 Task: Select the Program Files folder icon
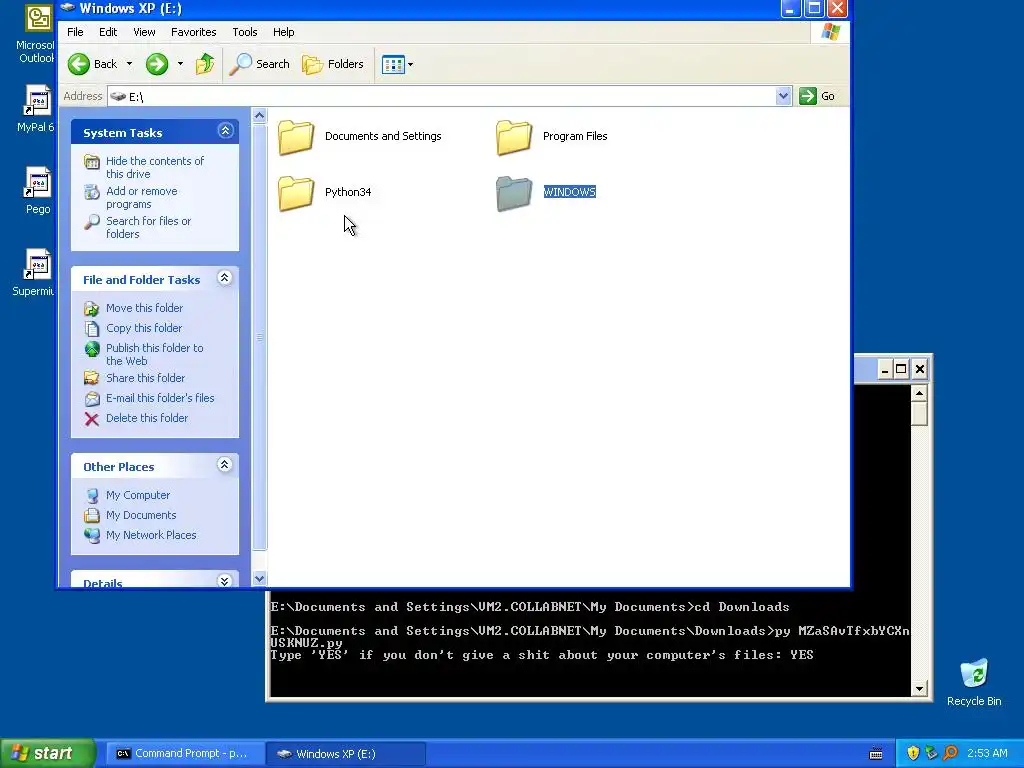(x=514, y=137)
